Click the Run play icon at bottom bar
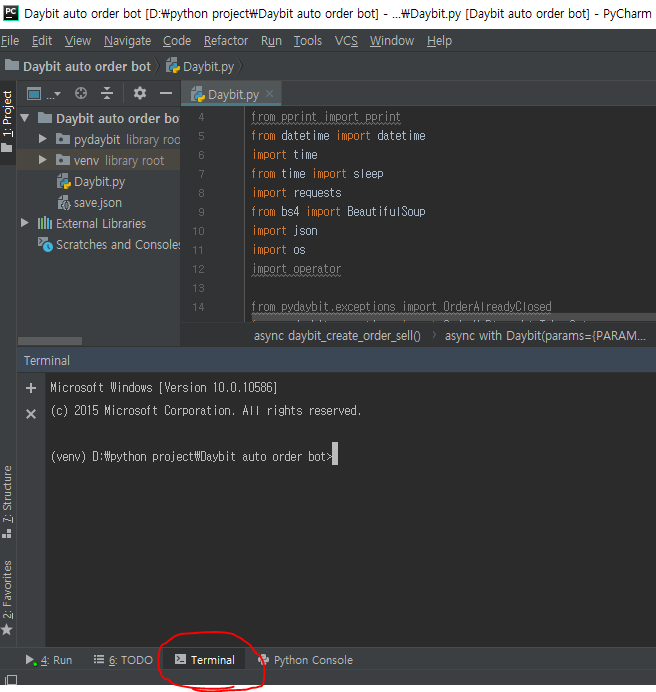Viewport: 656px width, 692px height. click(30, 660)
